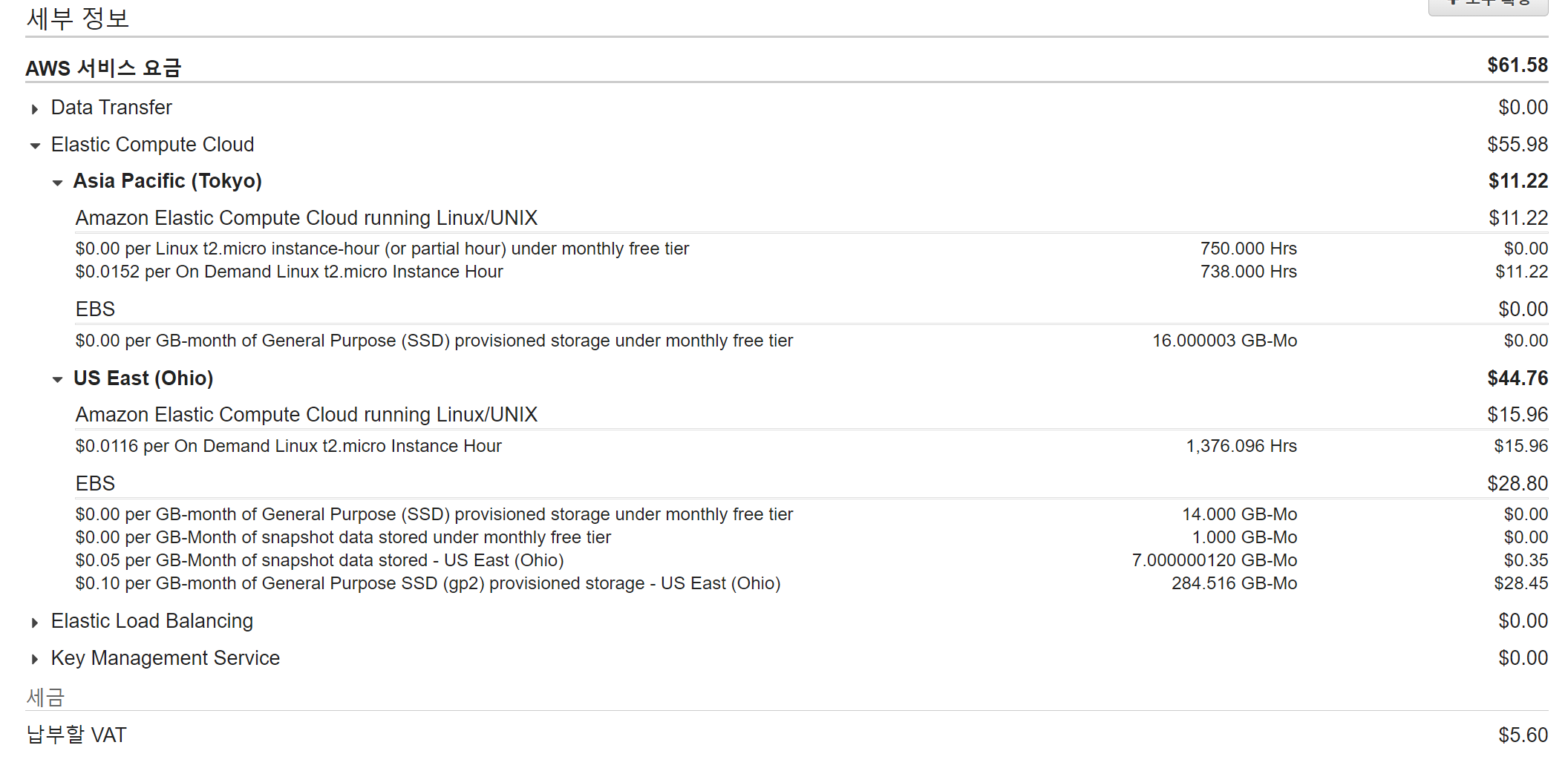Screen dimensions: 1568x771
Task: Click the $0.0152 per On Demand Linux line
Action: point(289,272)
